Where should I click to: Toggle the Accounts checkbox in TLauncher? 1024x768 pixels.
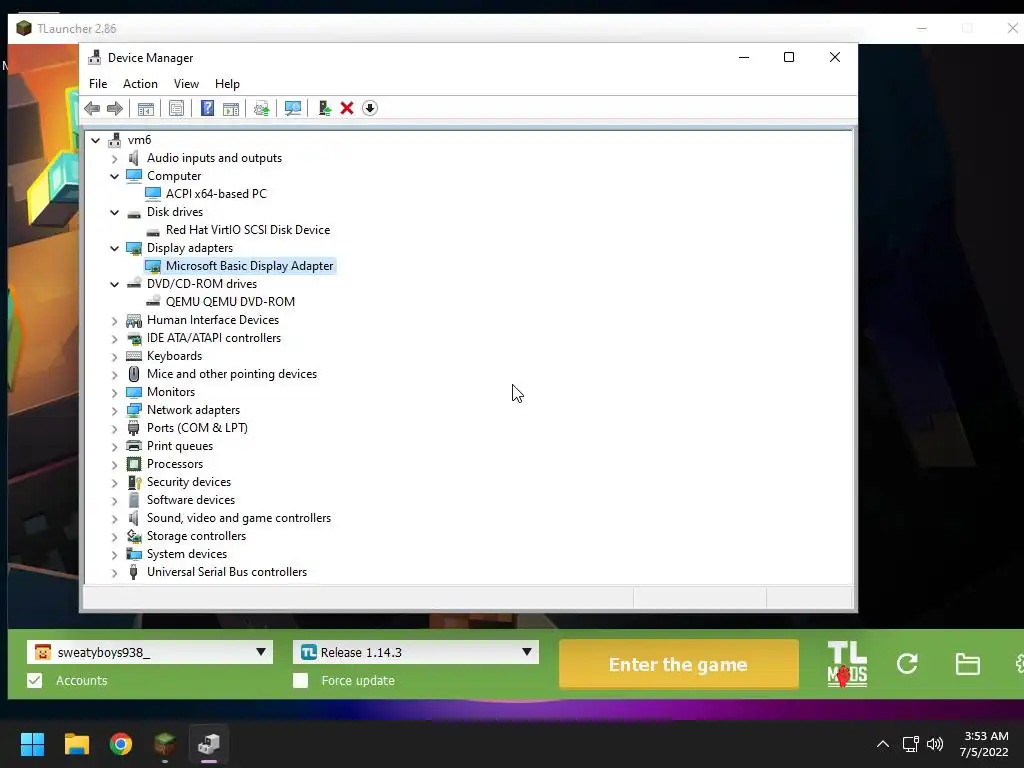coord(35,680)
